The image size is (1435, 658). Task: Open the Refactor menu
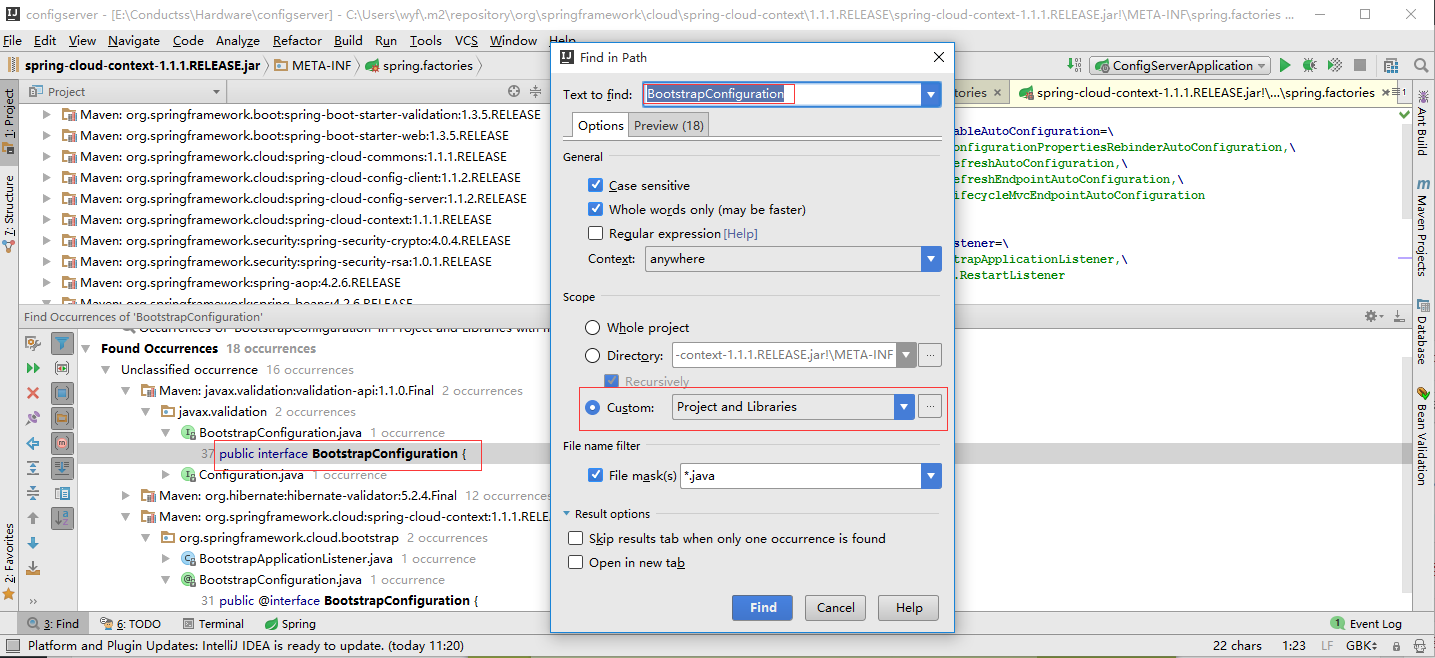coord(297,40)
